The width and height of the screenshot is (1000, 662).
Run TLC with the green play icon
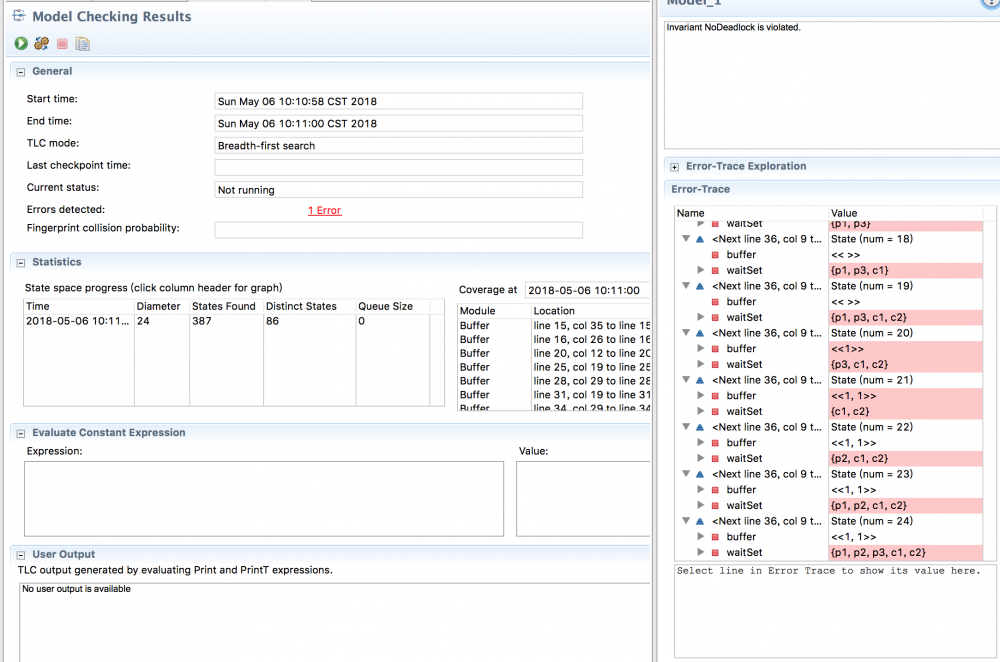[x=21, y=43]
